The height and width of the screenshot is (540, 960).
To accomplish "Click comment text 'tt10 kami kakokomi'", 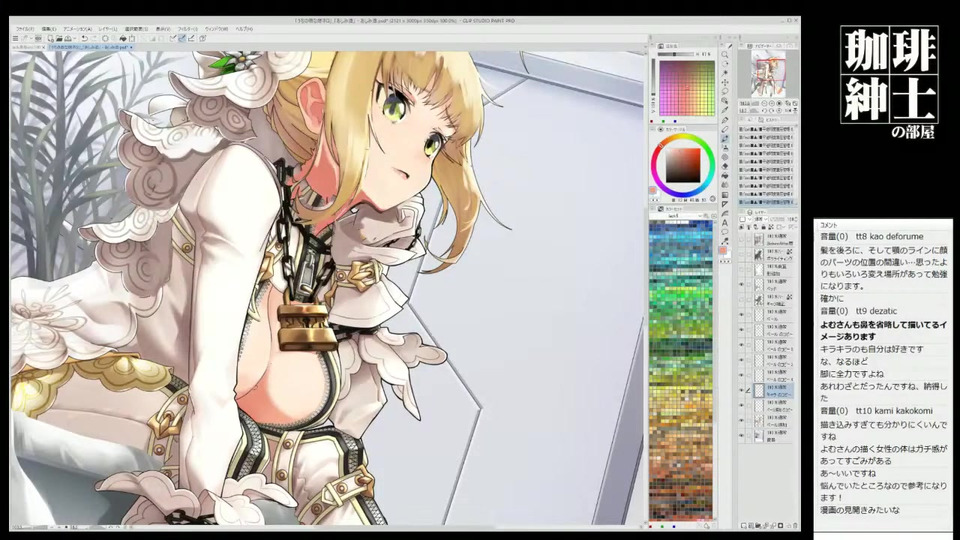I will pos(894,411).
